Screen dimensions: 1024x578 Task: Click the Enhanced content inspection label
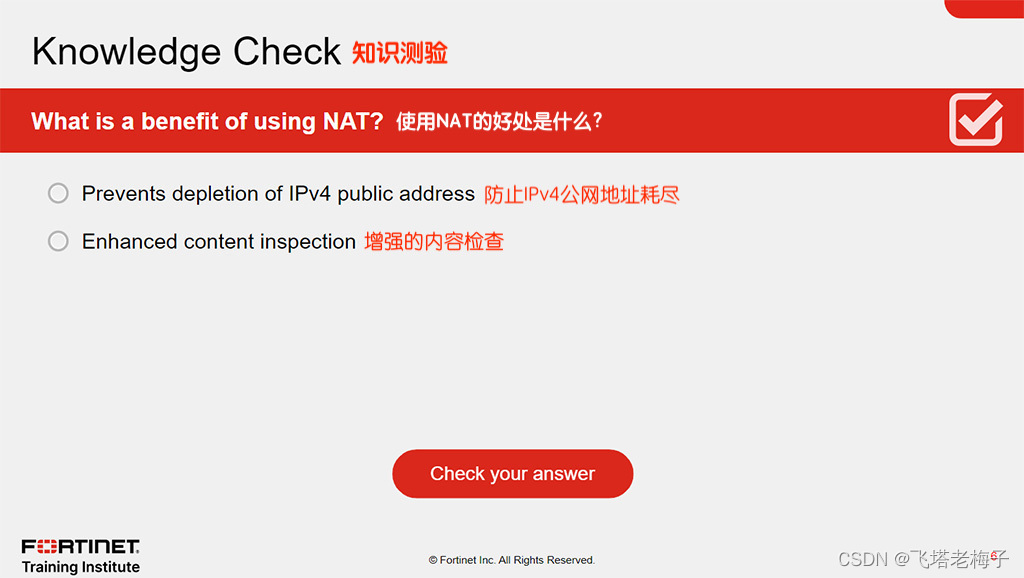point(219,242)
